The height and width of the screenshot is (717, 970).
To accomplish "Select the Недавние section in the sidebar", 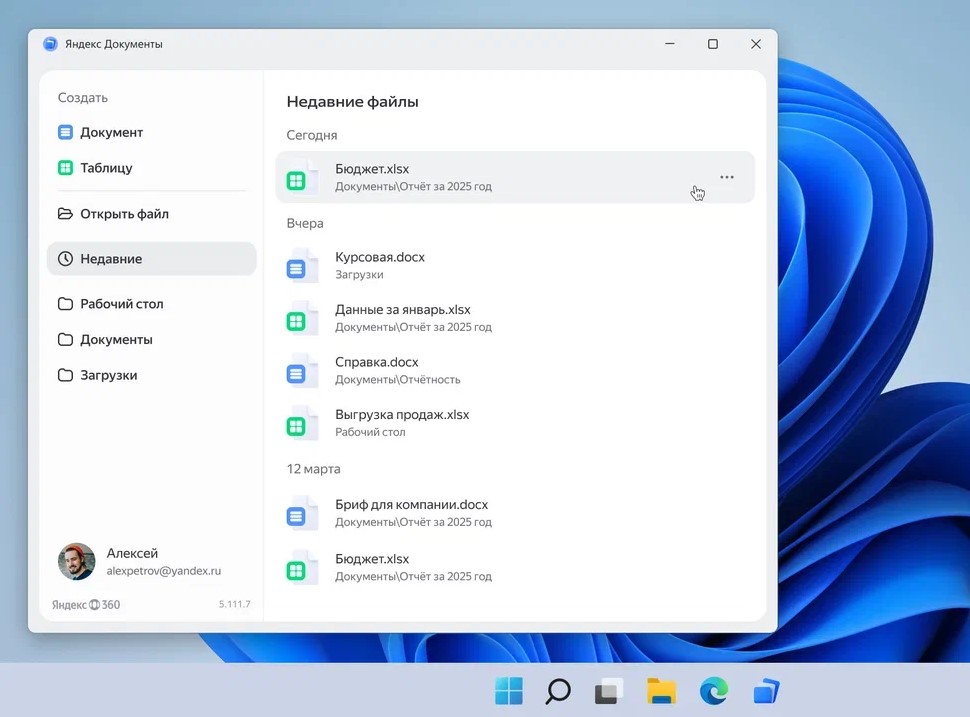I will click(152, 259).
